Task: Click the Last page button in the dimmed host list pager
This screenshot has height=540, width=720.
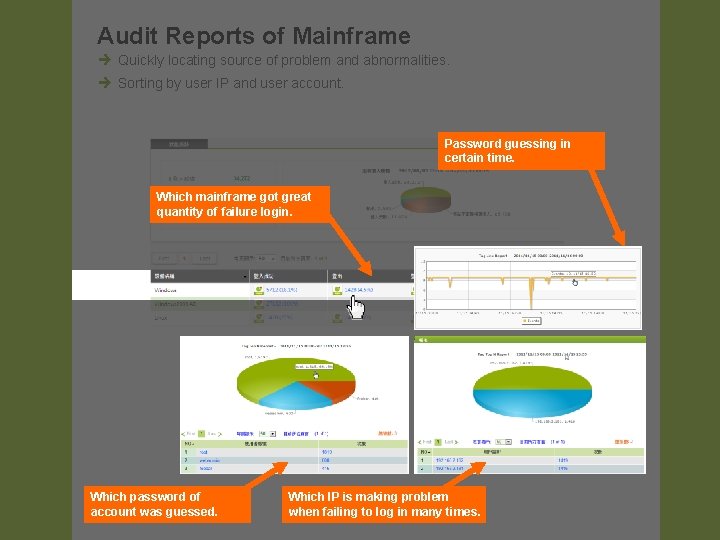Action: pos(204,259)
